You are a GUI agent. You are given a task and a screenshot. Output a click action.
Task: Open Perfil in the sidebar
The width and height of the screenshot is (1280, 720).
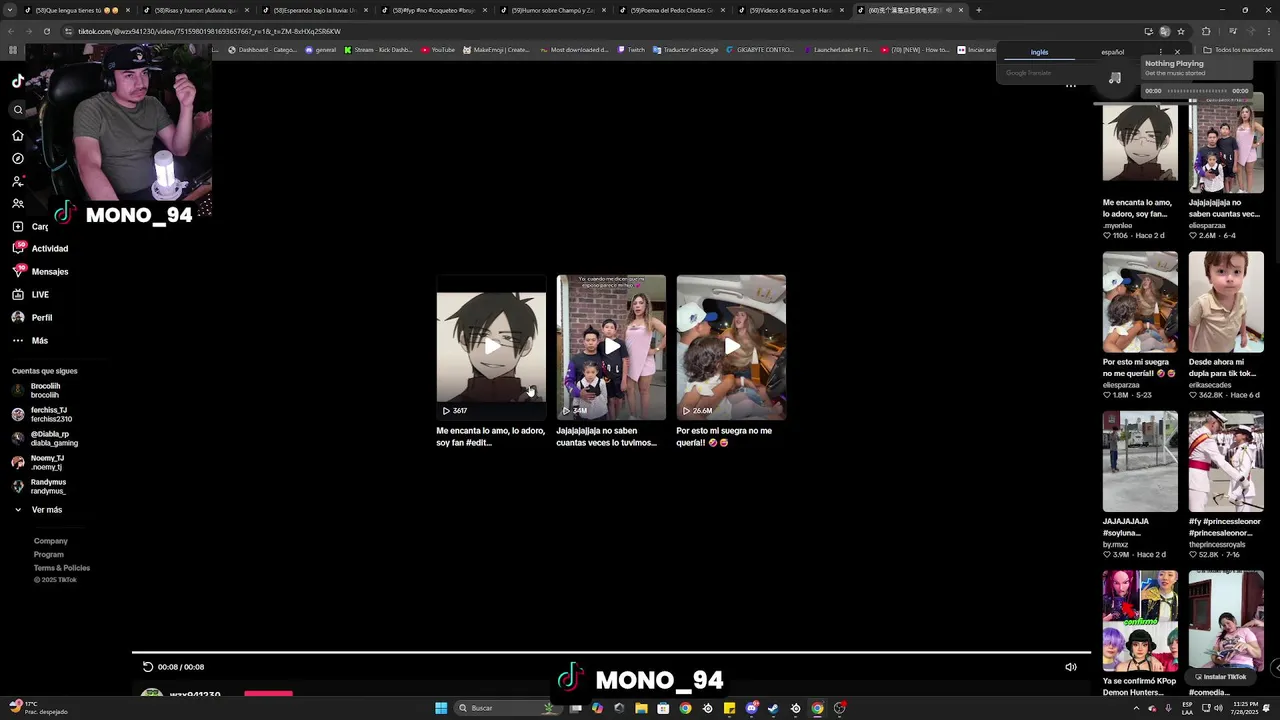point(32,318)
